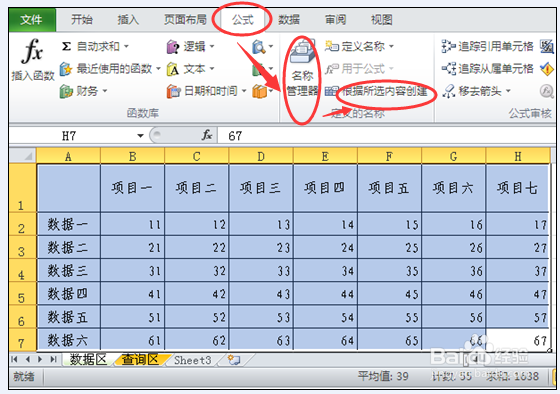Switch to the 数据 Data tab
Viewport: 560px width, 394px height.
tap(289, 20)
